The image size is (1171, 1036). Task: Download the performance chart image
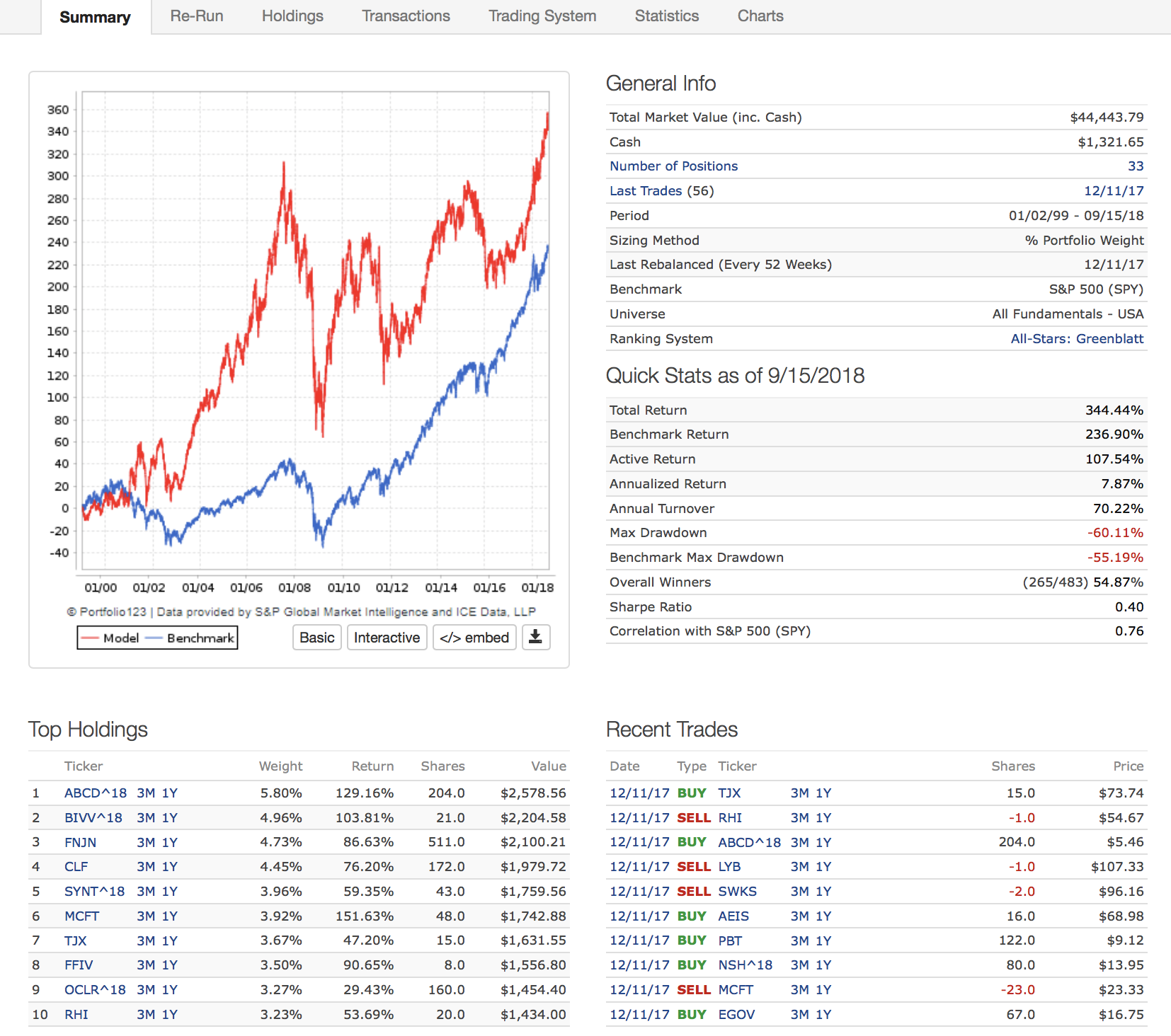[536, 637]
